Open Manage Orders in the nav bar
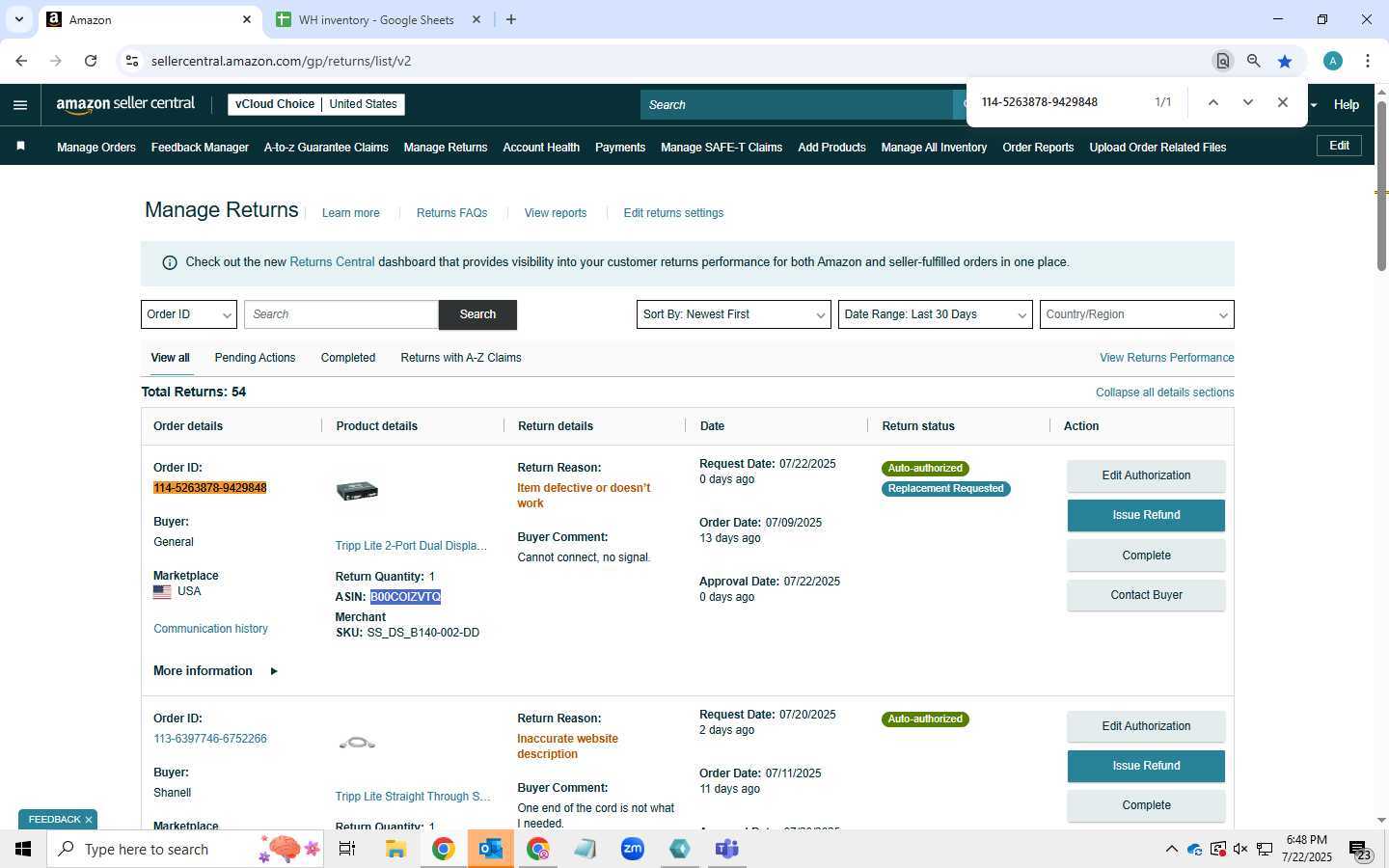 96,148
